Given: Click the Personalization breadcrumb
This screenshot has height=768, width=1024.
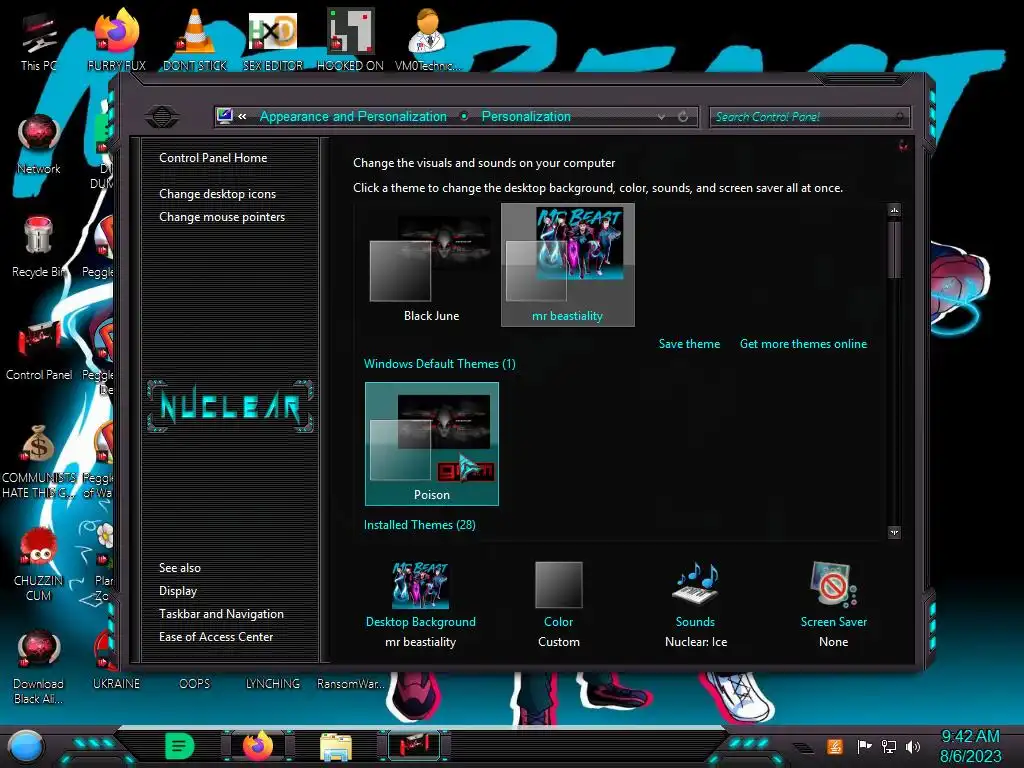Looking at the screenshot, I should point(526,116).
